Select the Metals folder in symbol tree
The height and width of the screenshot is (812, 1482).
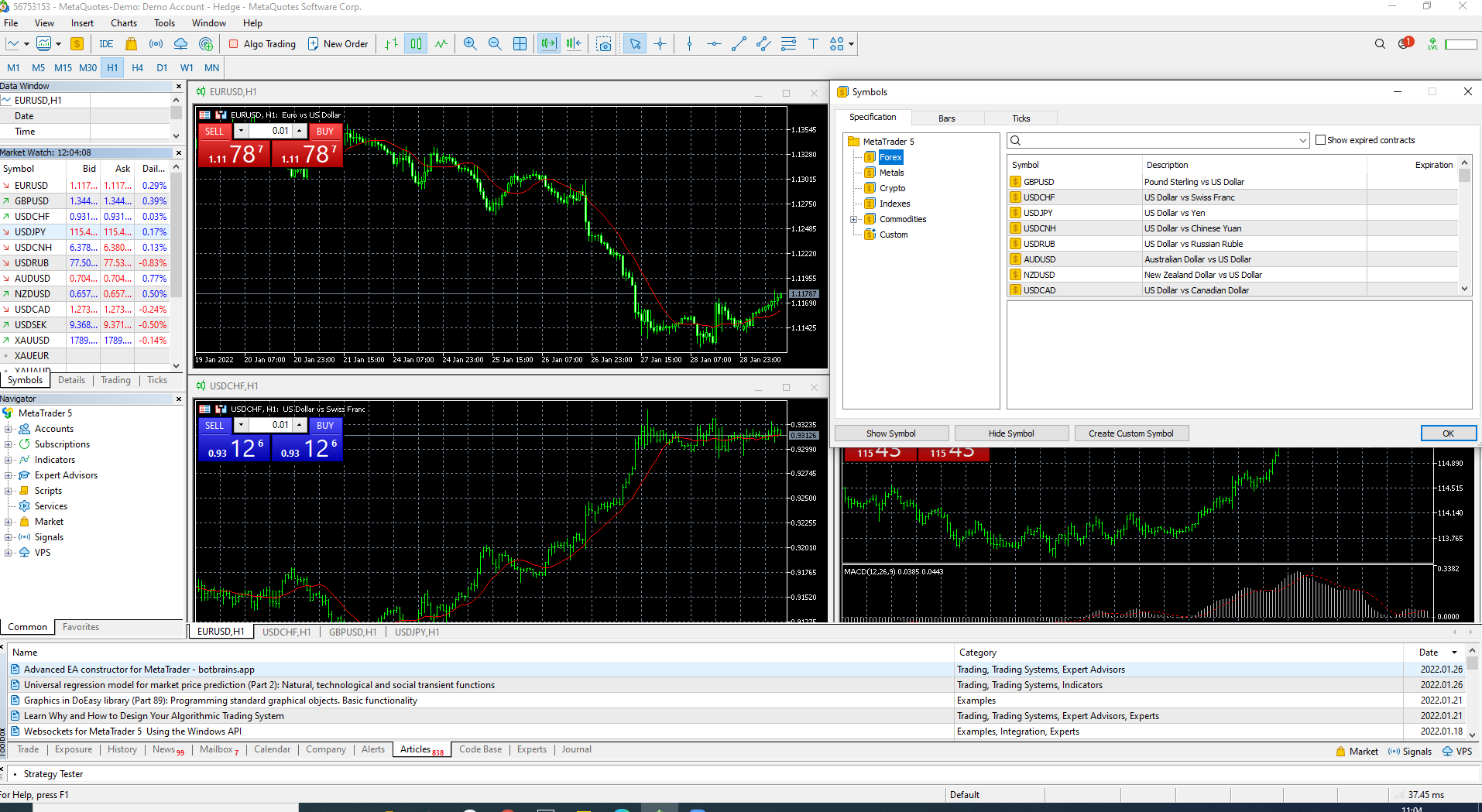tap(891, 173)
